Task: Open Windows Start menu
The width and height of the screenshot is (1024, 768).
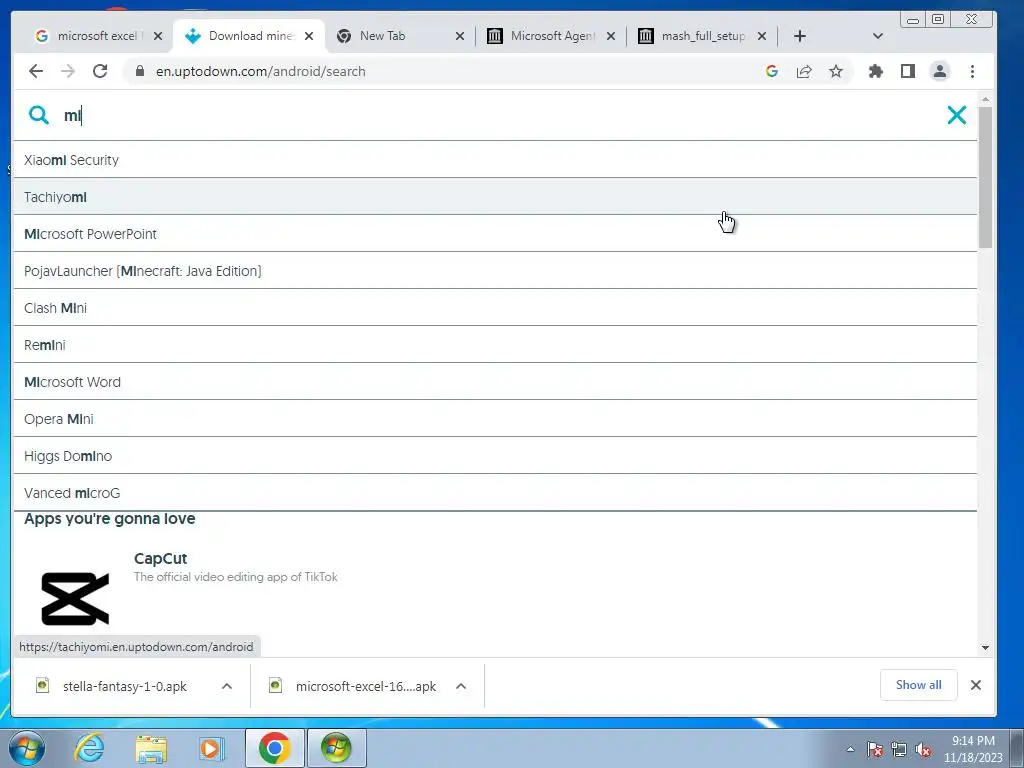Action: pyautogui.click(x=26, y=748)
